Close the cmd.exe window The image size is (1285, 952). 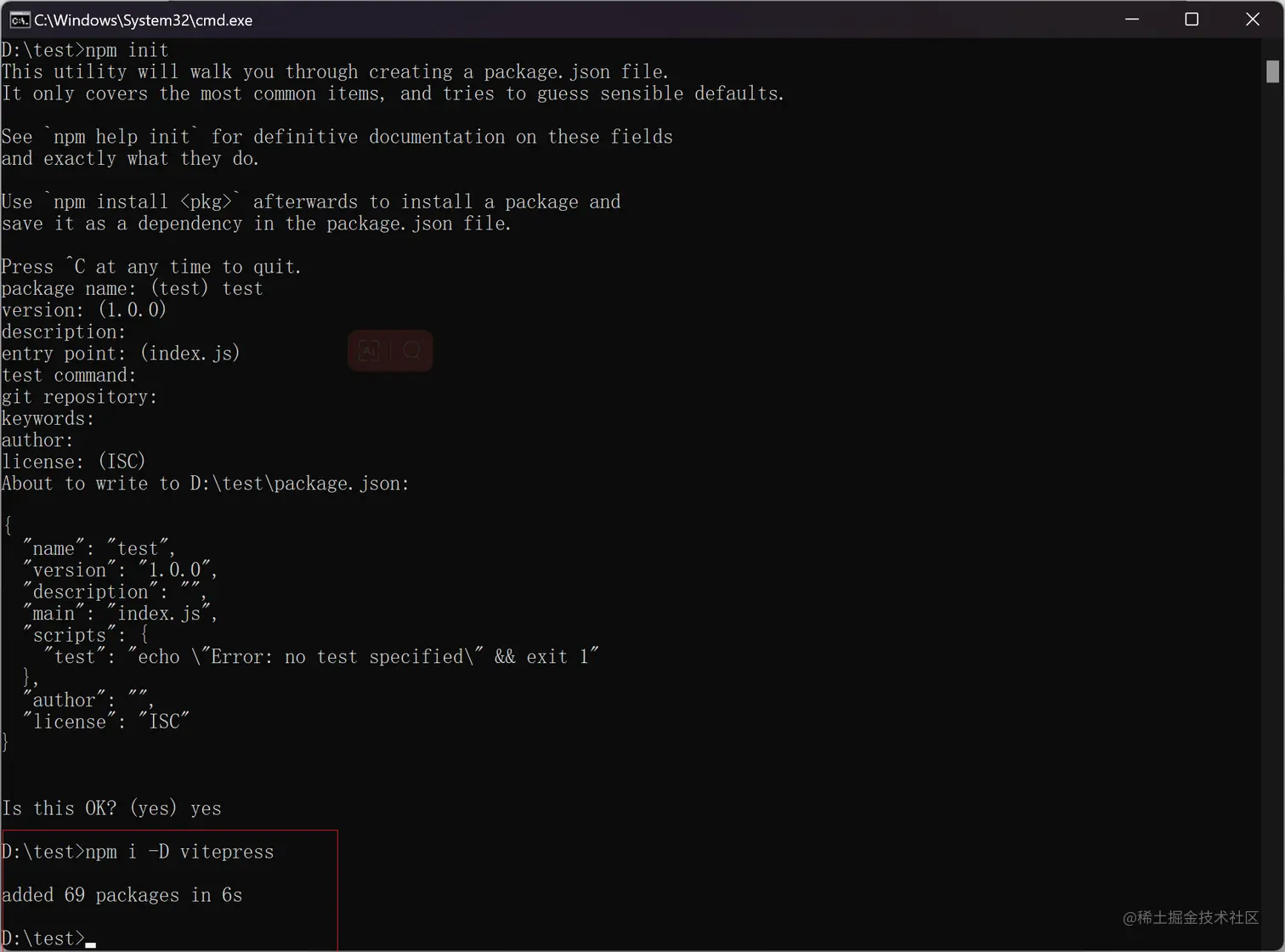point(1253,19)
